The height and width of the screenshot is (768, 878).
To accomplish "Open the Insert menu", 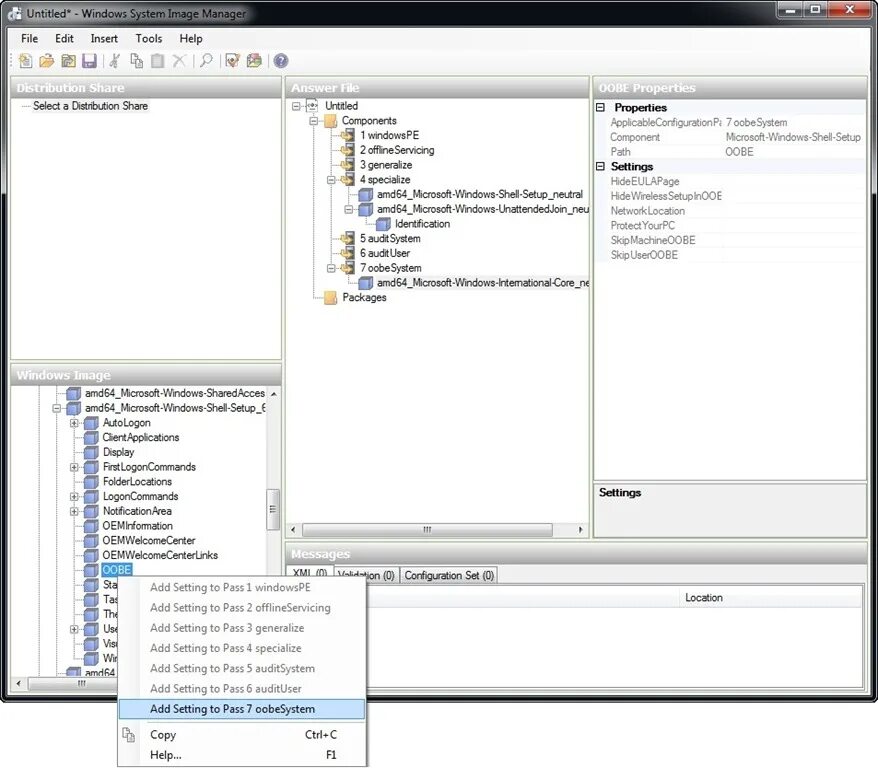I will 104,39.
